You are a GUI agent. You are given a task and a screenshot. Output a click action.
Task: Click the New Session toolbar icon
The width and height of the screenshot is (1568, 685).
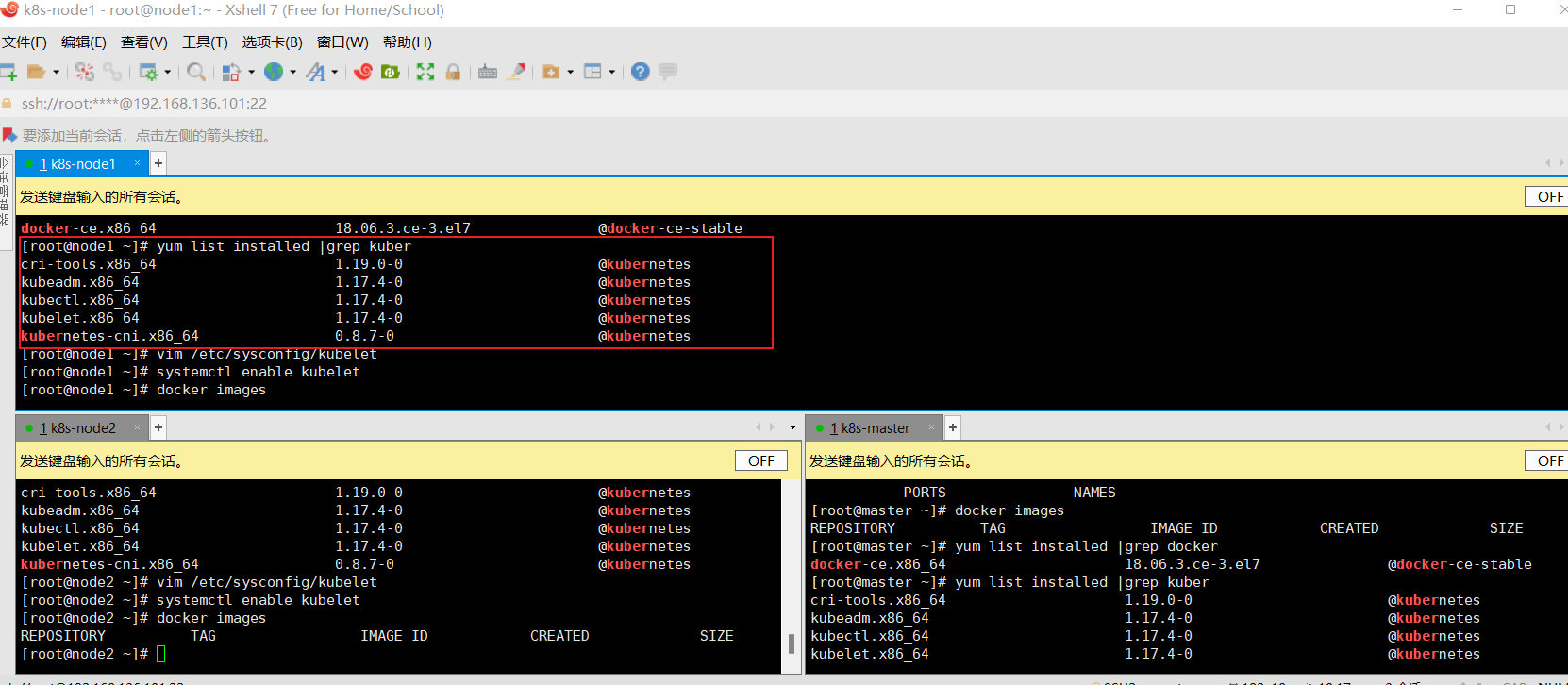click(x=8, y=72)
